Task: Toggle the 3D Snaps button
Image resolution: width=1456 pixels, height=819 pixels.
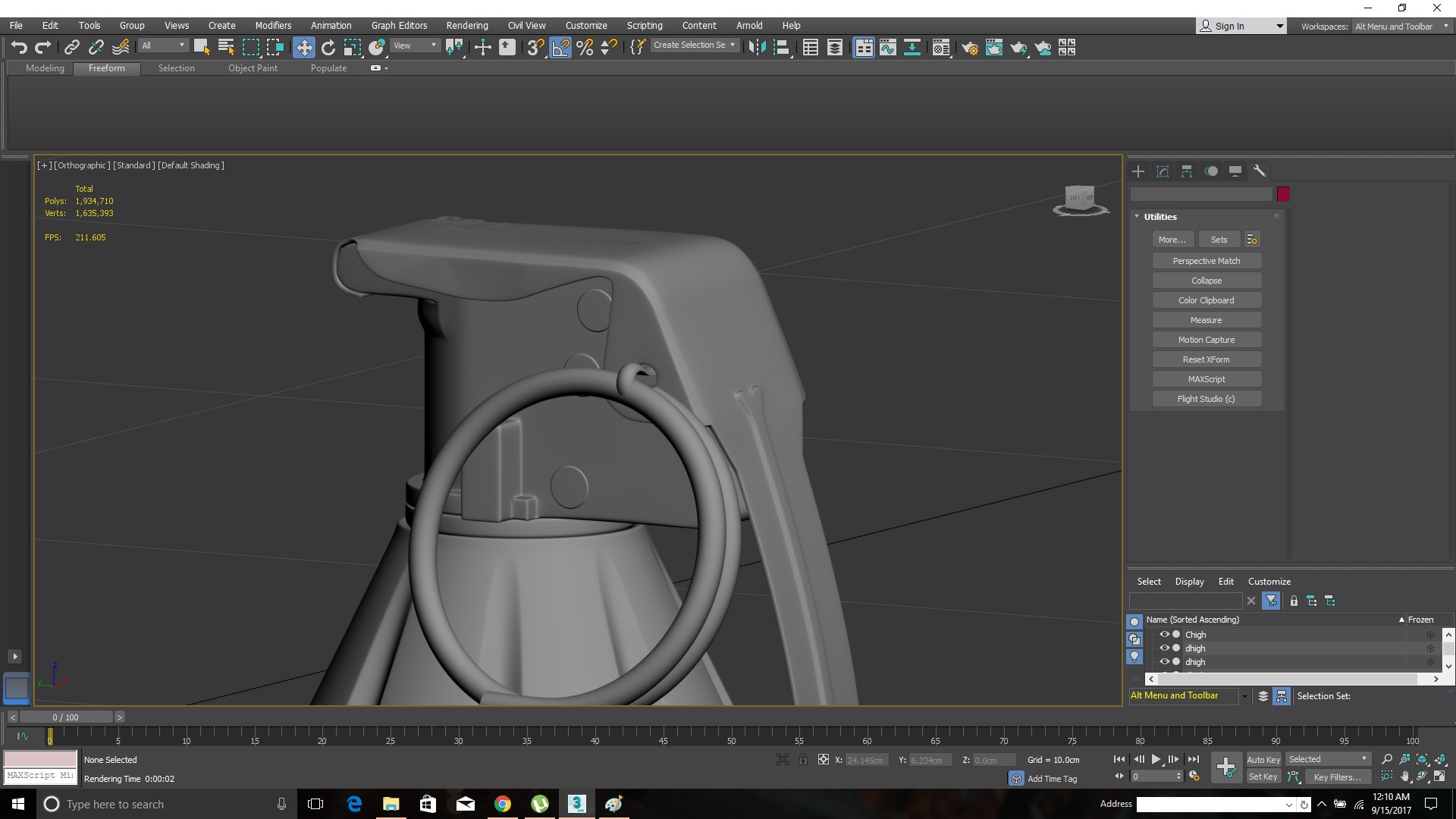Action: click(x=535, y=48)
